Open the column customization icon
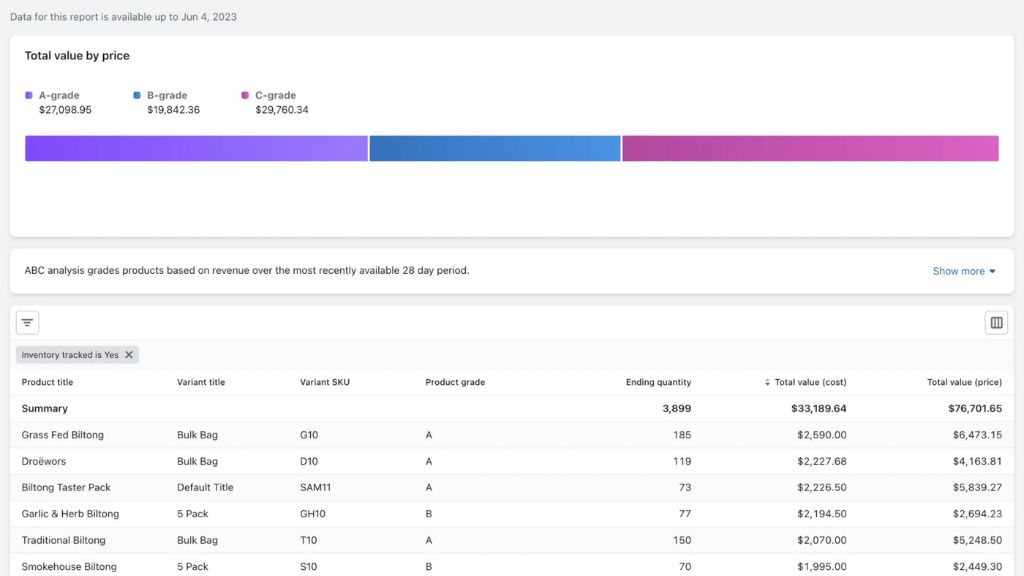Image resolution: width=1024 pixels, height=576 pixels. [x=996, y=322]
